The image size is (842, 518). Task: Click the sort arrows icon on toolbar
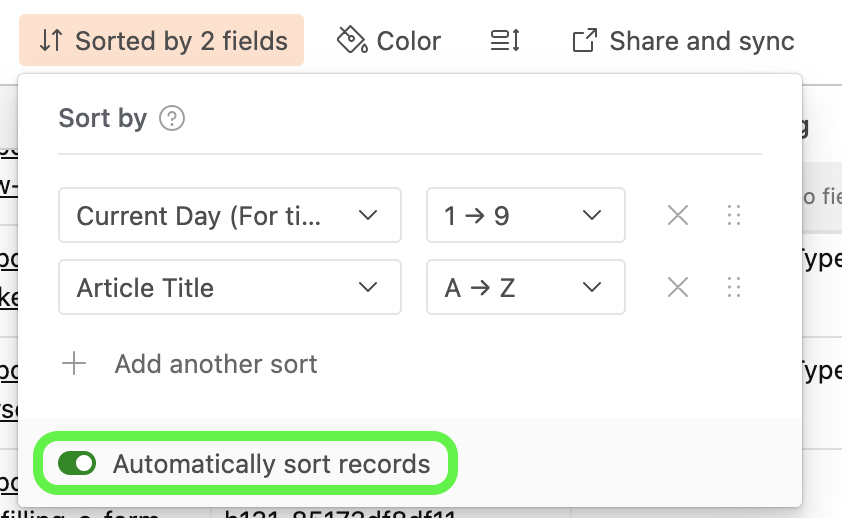51,41
